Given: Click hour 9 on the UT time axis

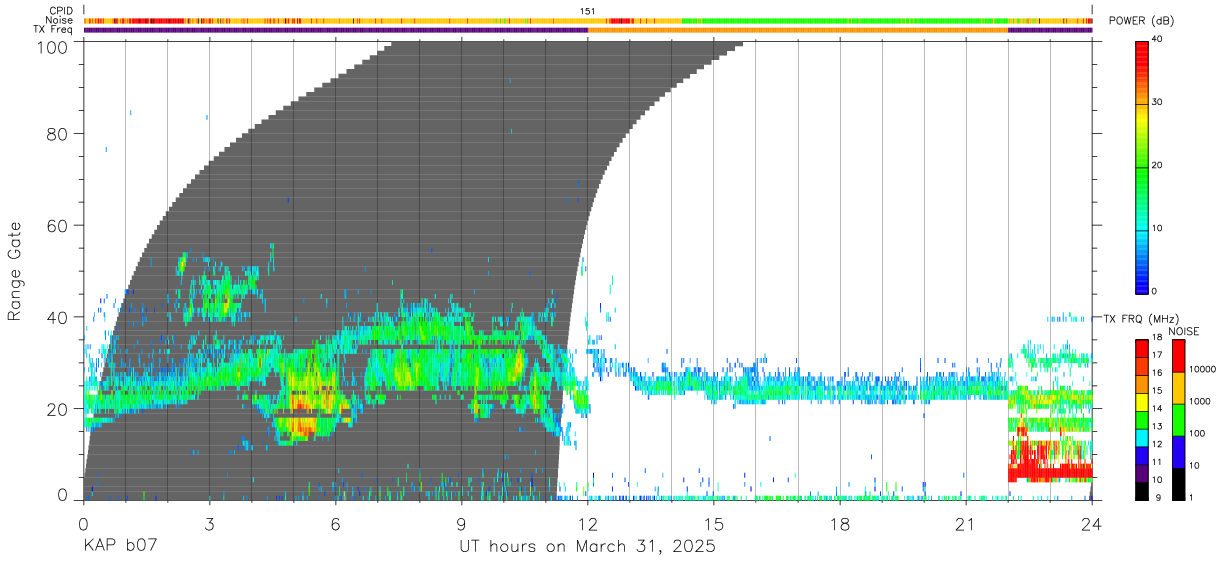Looking at the screenshot, I should tap(461, 524).
